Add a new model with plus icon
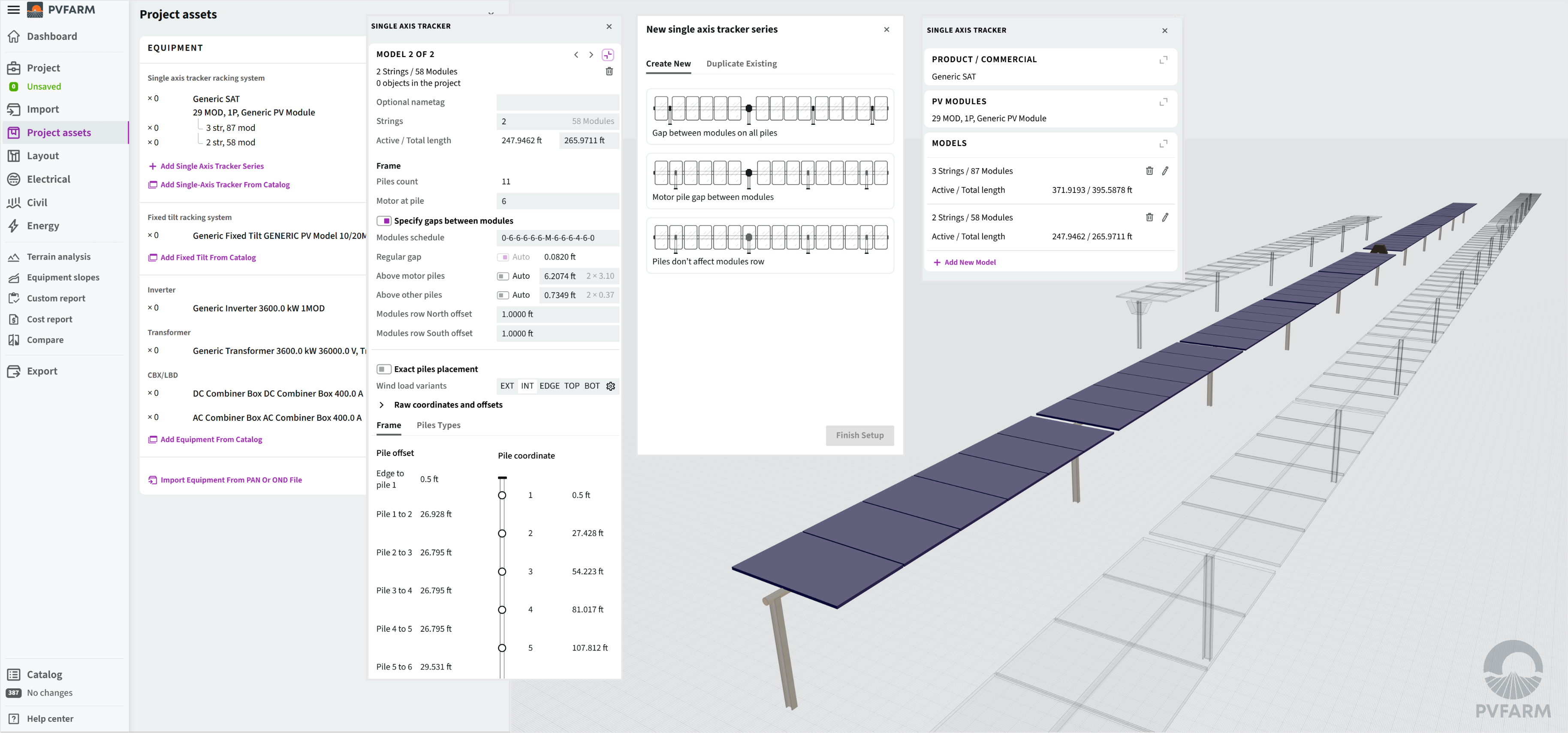1568x733 pixels. (607, 55)
